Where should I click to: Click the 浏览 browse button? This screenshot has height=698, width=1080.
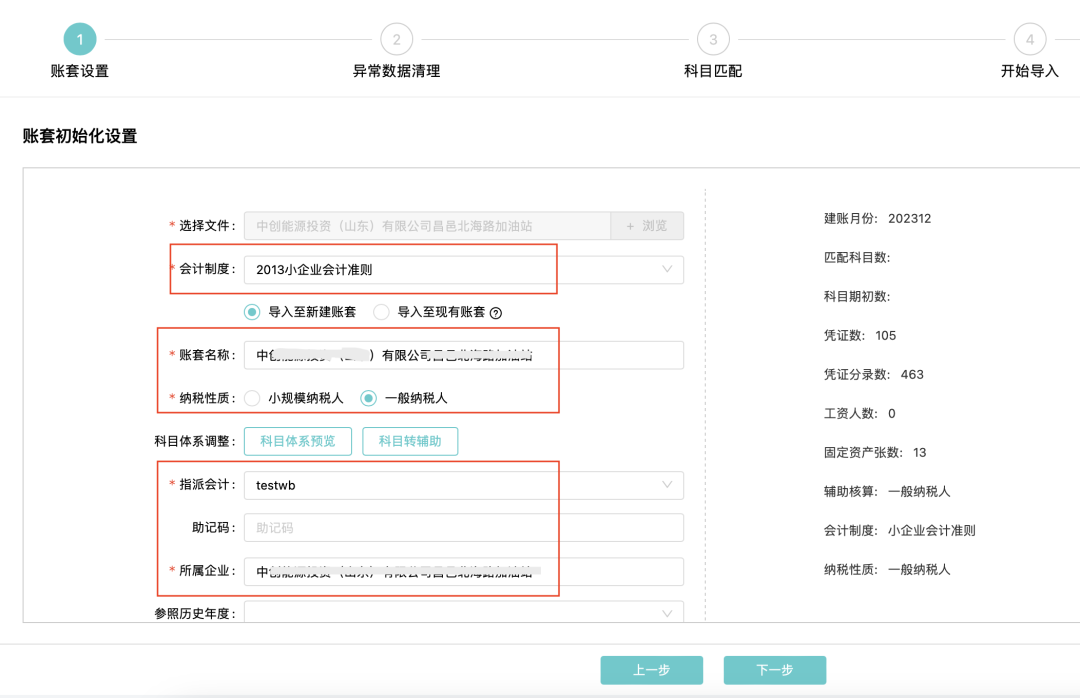pos(647,226)
